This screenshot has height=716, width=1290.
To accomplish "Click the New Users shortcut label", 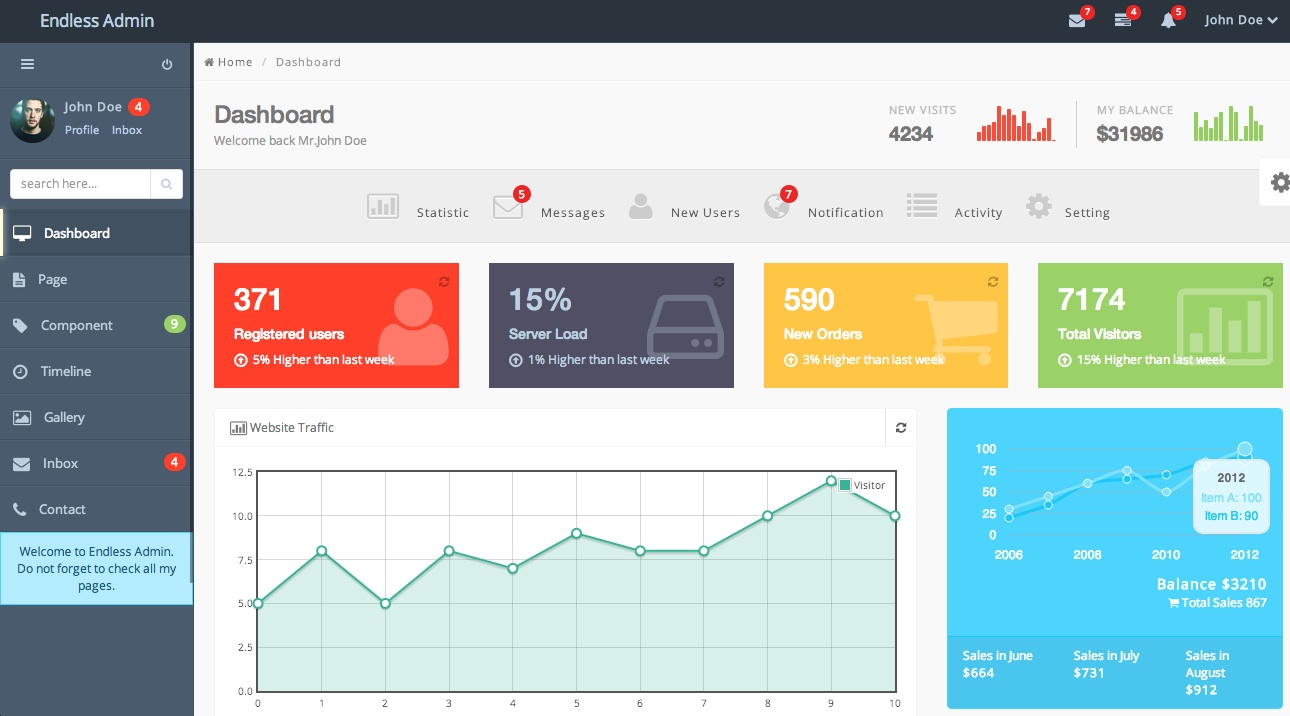I will (x=706, y=212).
